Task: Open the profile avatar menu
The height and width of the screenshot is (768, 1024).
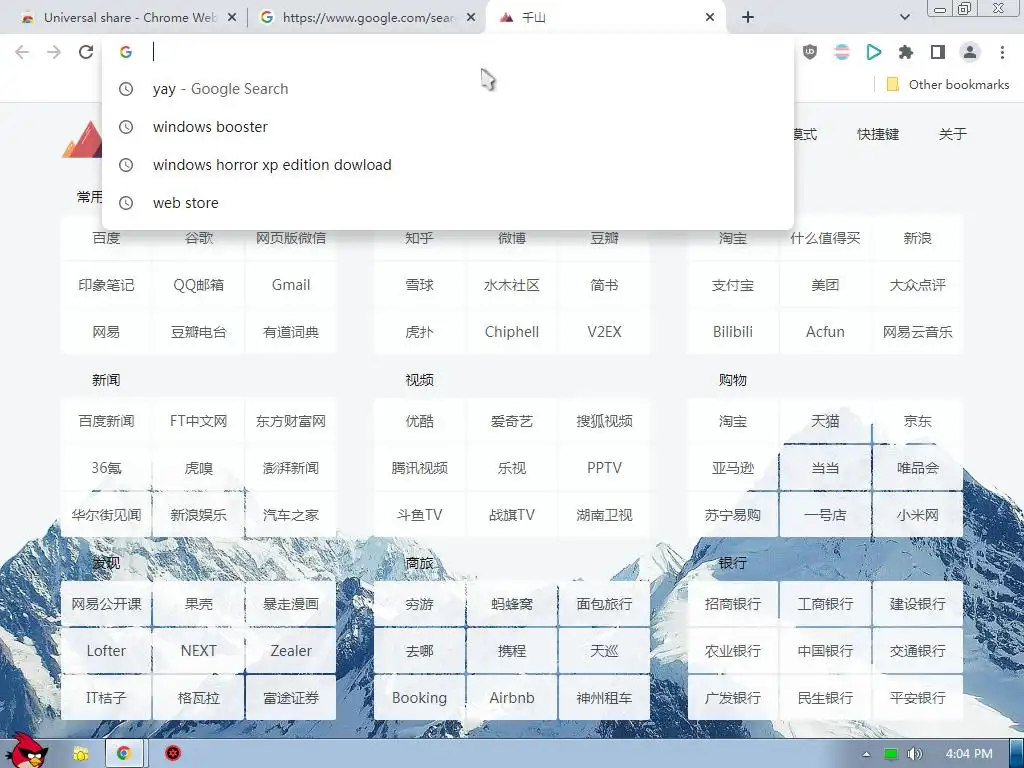Action: coord(970,52)
